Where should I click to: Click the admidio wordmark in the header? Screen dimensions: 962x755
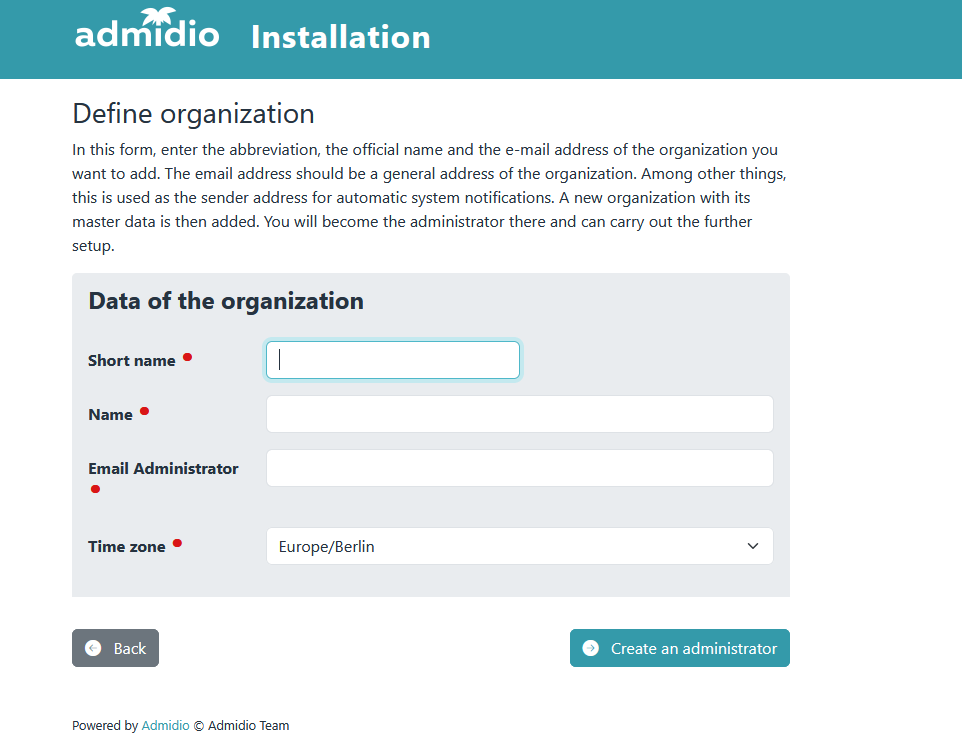[147, 35]
